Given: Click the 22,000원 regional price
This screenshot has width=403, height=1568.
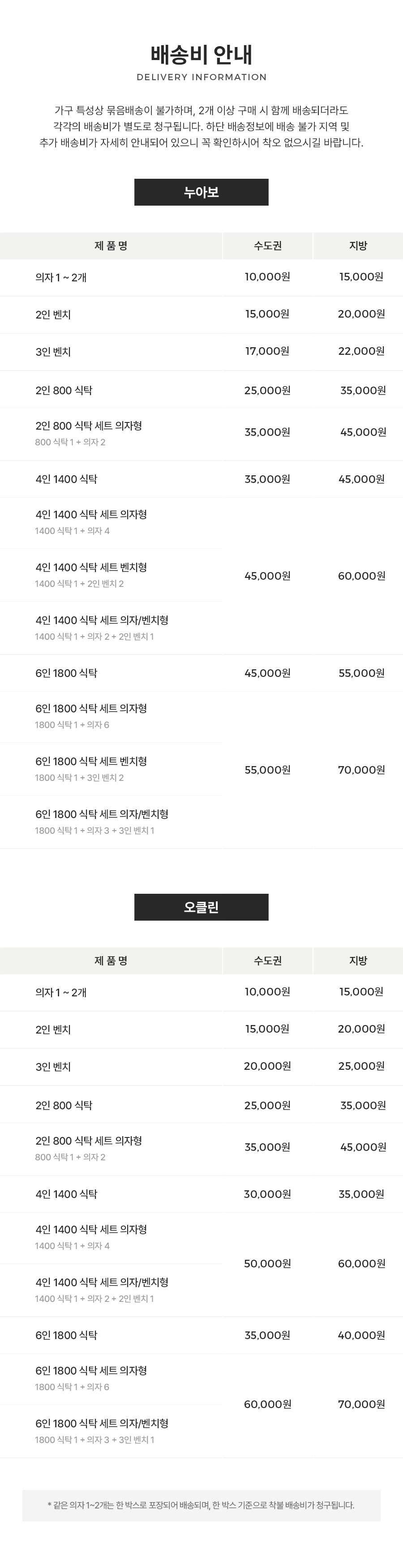Looking at the screenshot, I should click(361, 351).
